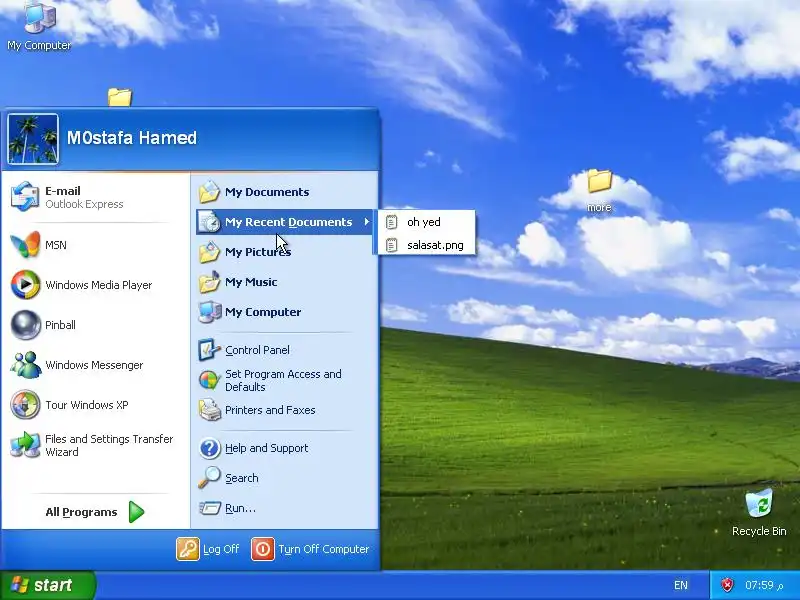Click 'Turn Off Computer' text
Viewport: 800px width, 600px height.
[323, 549]
